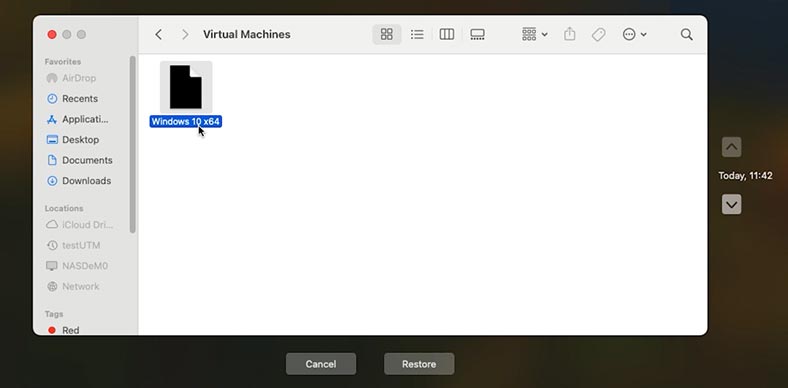This screenshot has height=388, width=788.
Task: Go to earlier backup with up arrow
Action: point(731,147)
